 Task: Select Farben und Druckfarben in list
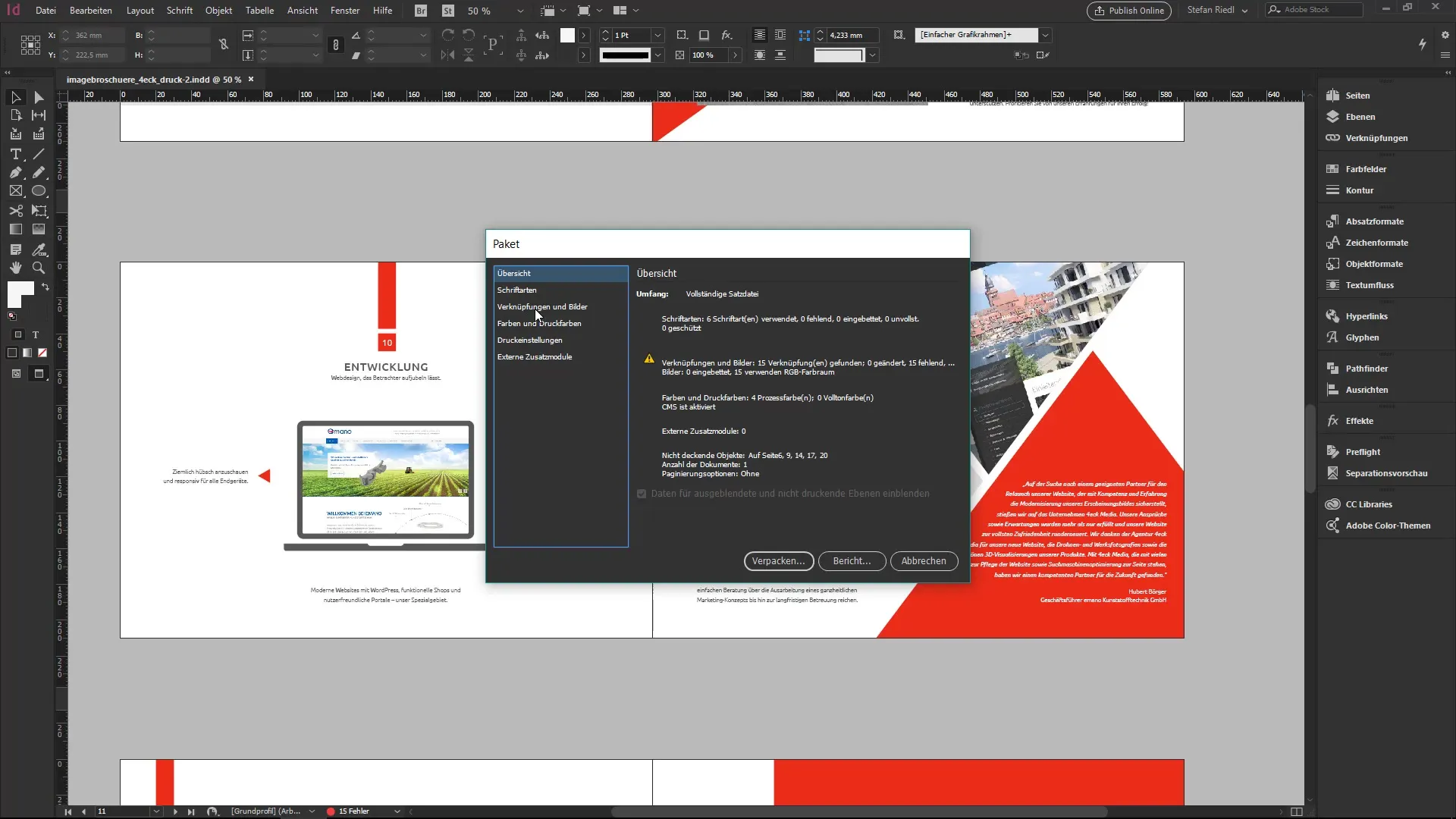[x=560, y=323]
